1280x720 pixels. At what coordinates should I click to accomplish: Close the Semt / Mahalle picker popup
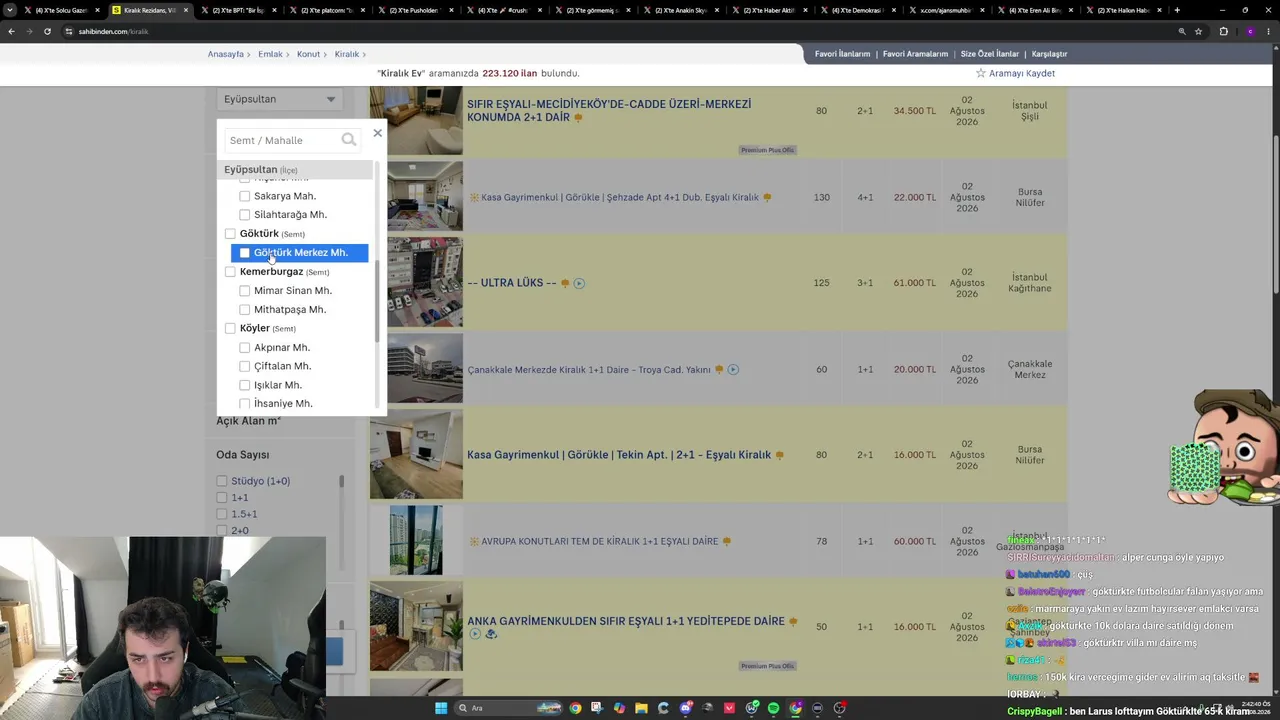(377, 133)
